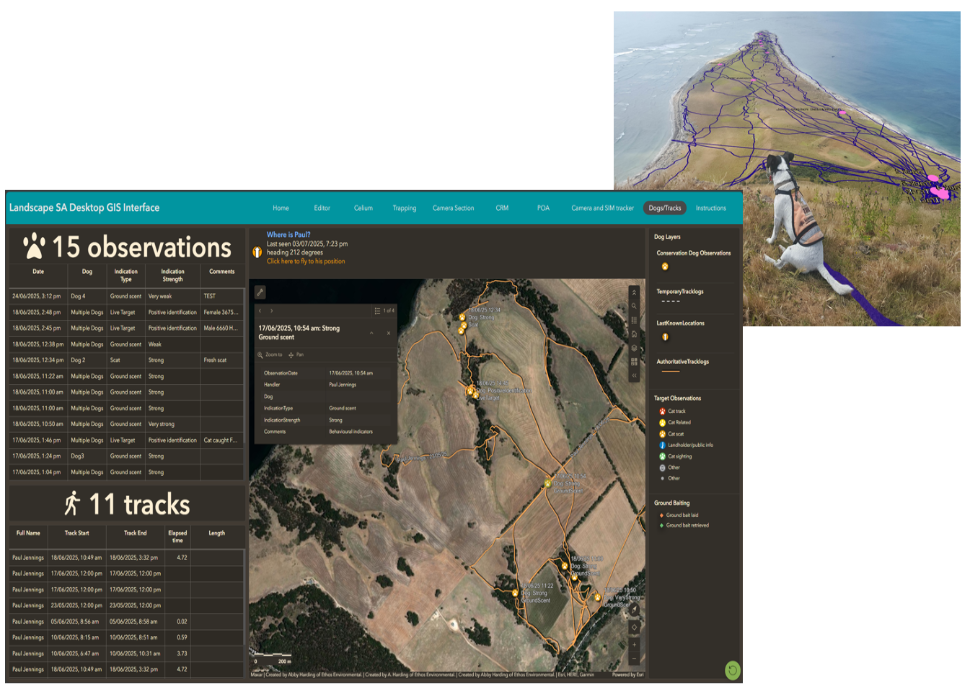The width and height of the screenshot is (970, 692).
Task: Click the paw observations indicator icon
Action: tap(34, 246)
